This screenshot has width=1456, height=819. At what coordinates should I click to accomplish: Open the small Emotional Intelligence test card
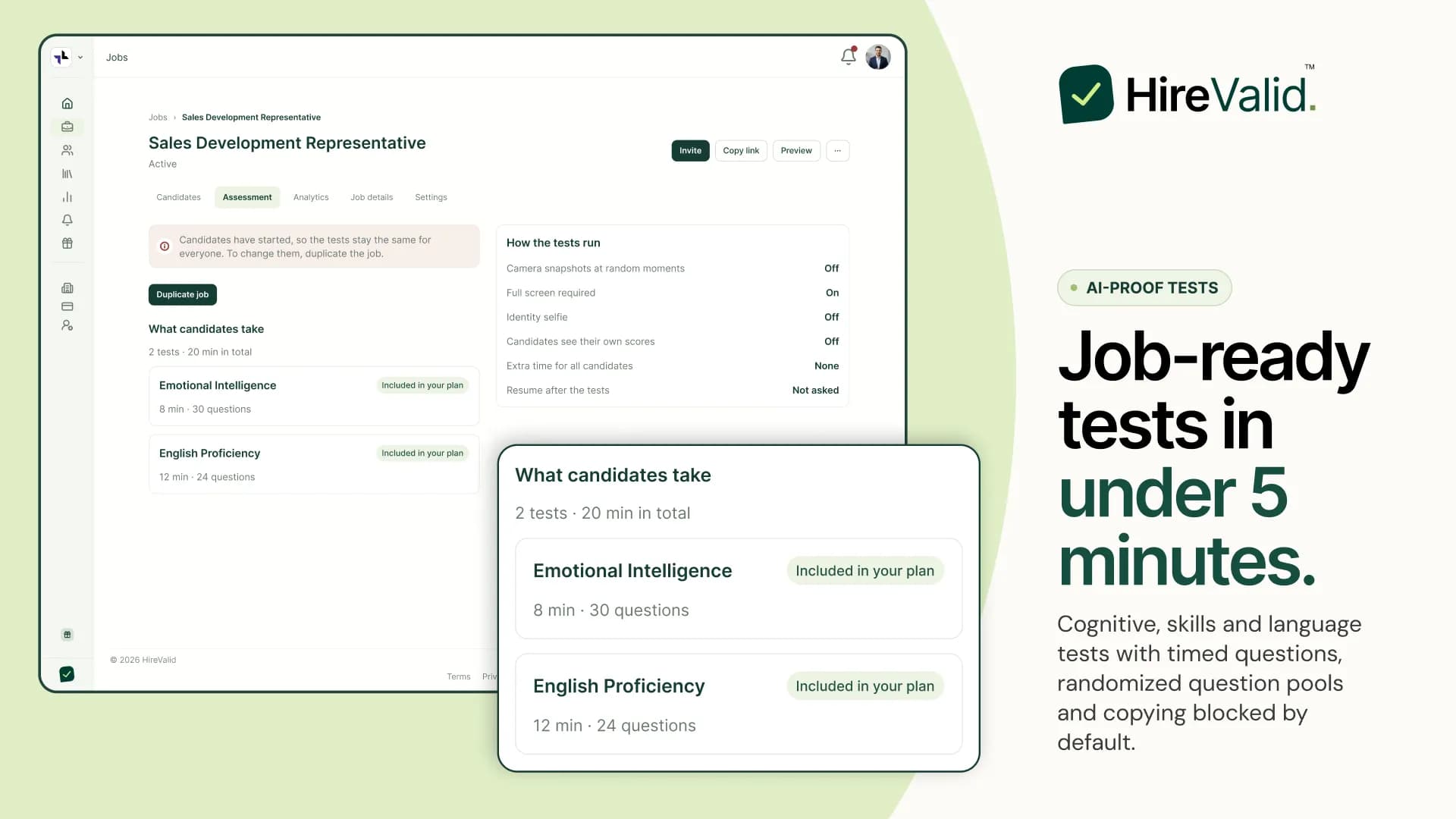[314, 397]
